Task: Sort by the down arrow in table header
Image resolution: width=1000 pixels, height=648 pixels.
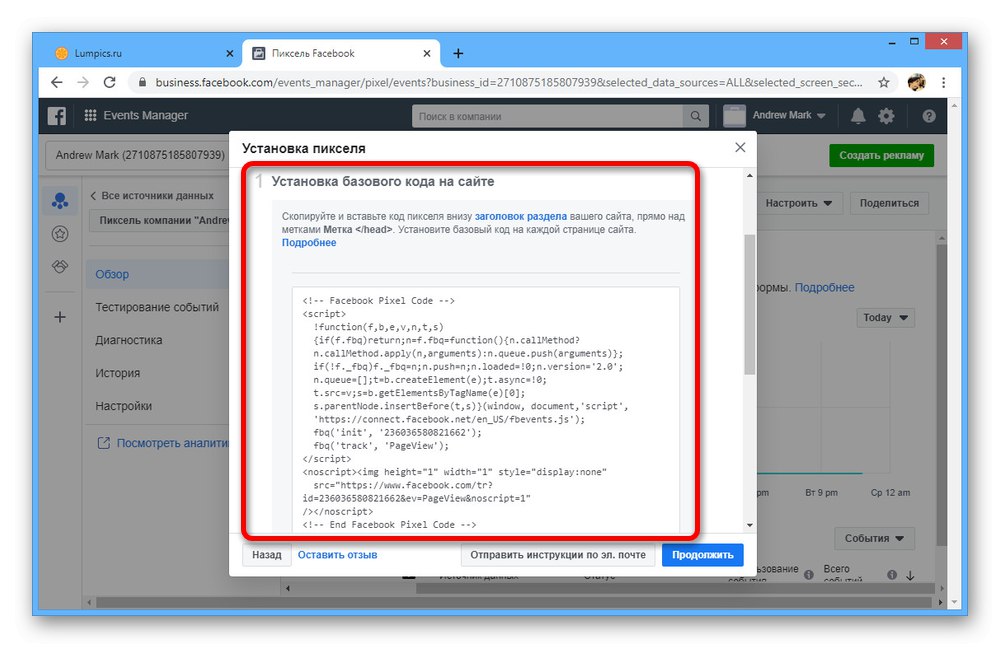Action: pos(910,575)
